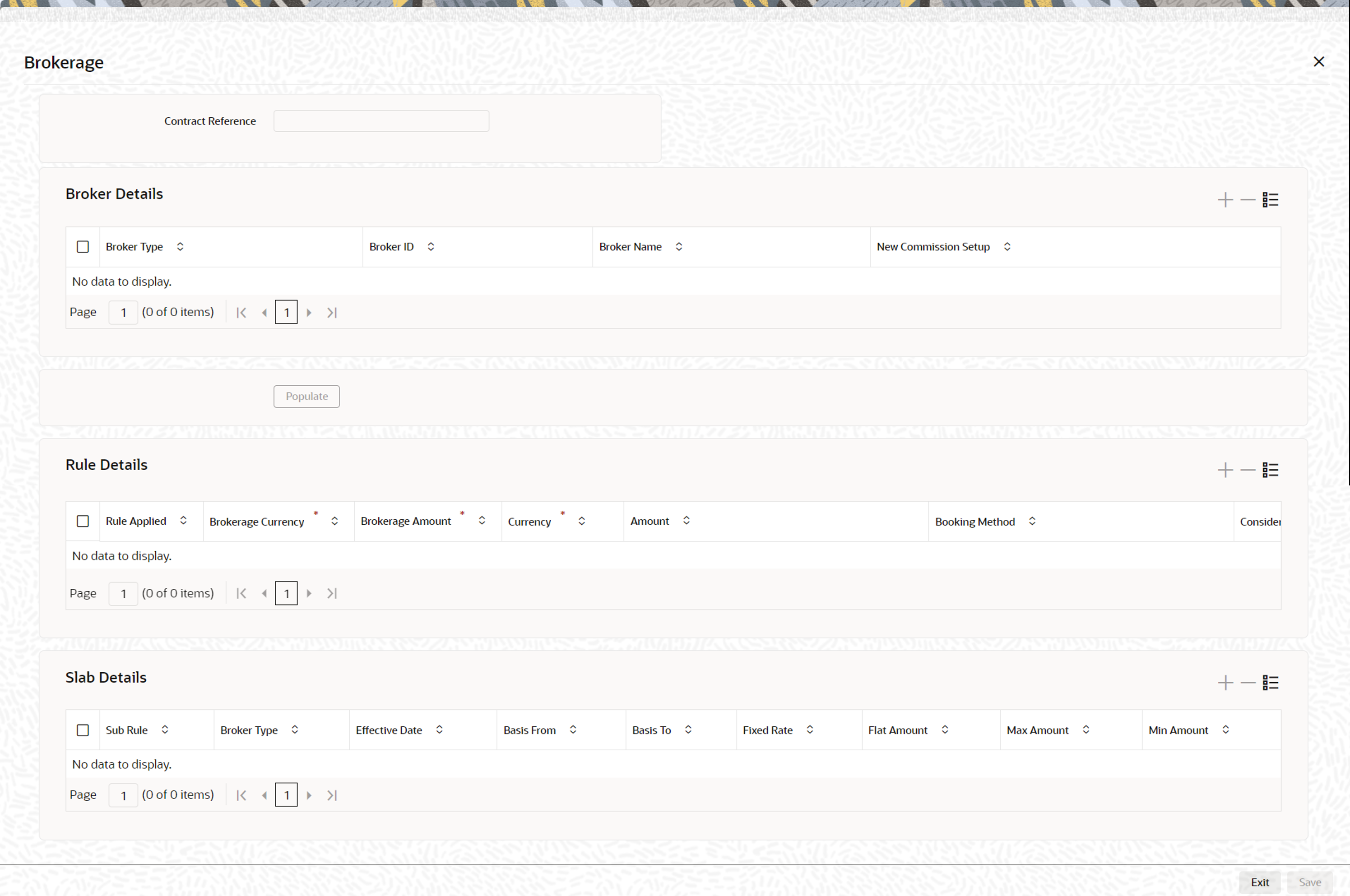Sort Rule Details by Brokerage Amount
Image resolution: width=1350 pixels, height=896 pixels.
[482, 521]
